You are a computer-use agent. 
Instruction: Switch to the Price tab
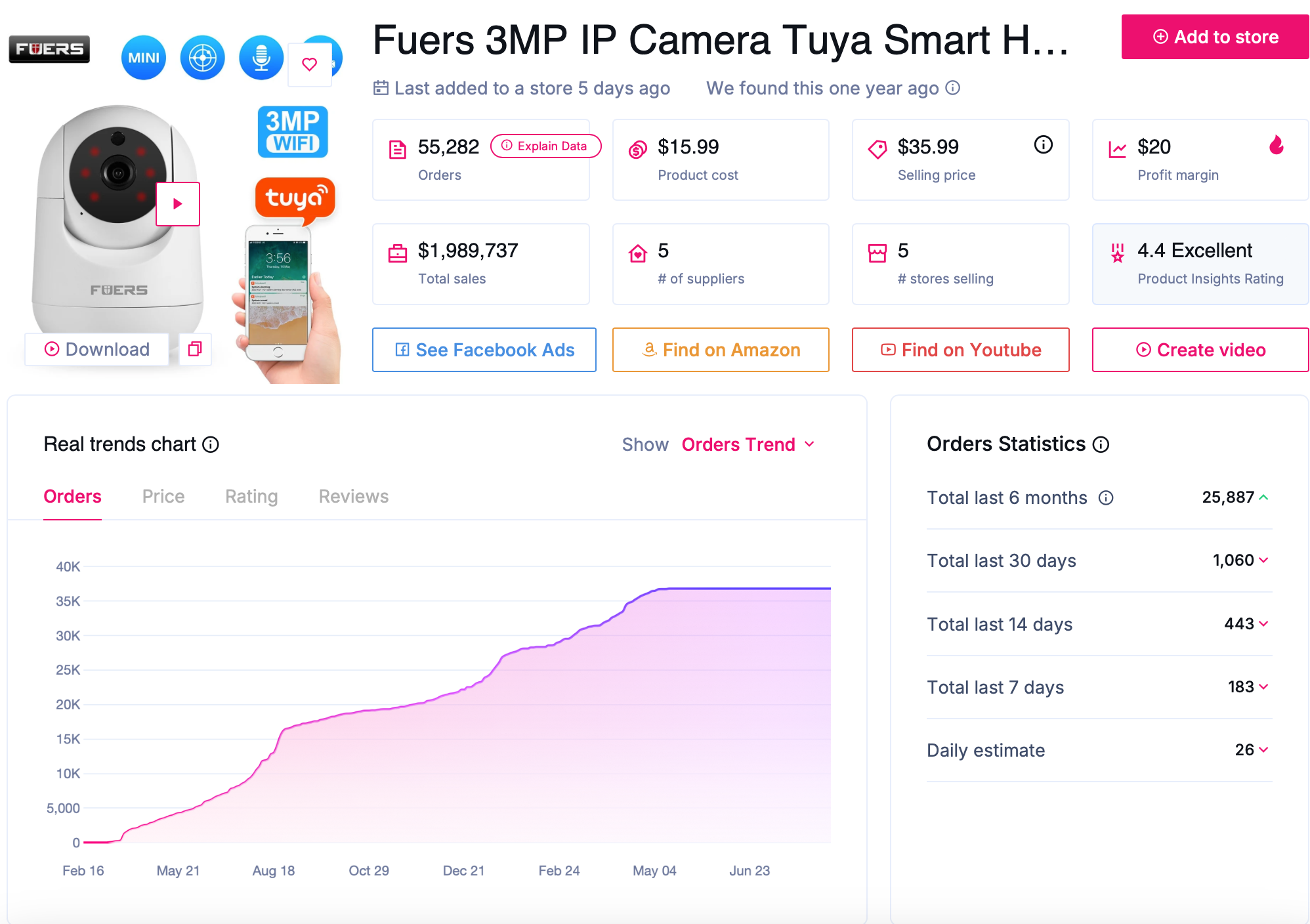163,497
